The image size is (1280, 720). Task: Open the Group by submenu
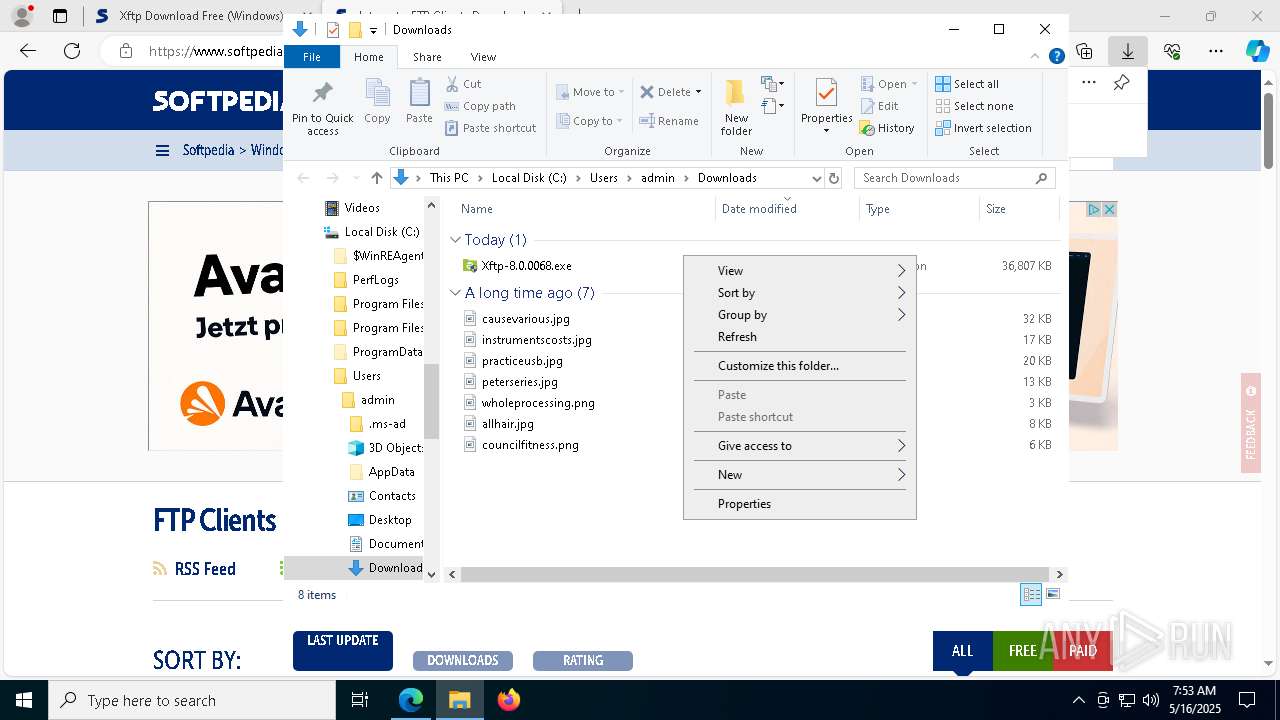pyautogui.click(x=800, y=315)
